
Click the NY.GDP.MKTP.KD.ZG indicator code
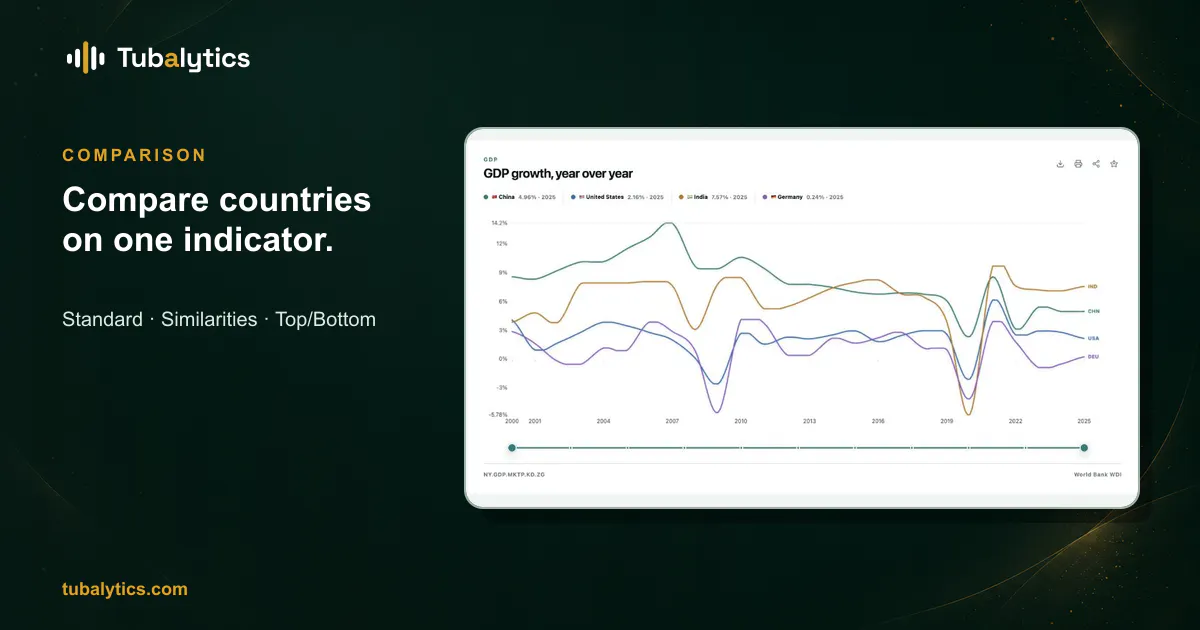click(x=514, y=474)
